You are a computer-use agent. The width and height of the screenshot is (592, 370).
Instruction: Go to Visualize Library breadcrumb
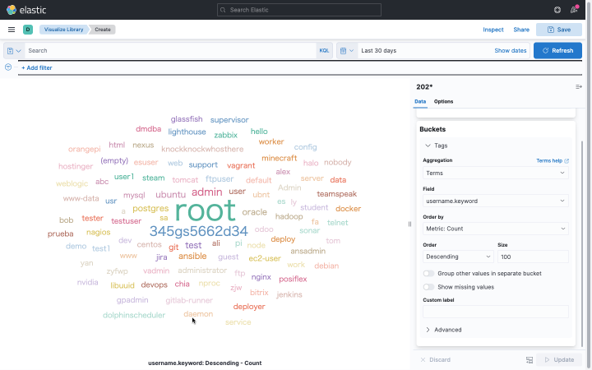point(63,29)
